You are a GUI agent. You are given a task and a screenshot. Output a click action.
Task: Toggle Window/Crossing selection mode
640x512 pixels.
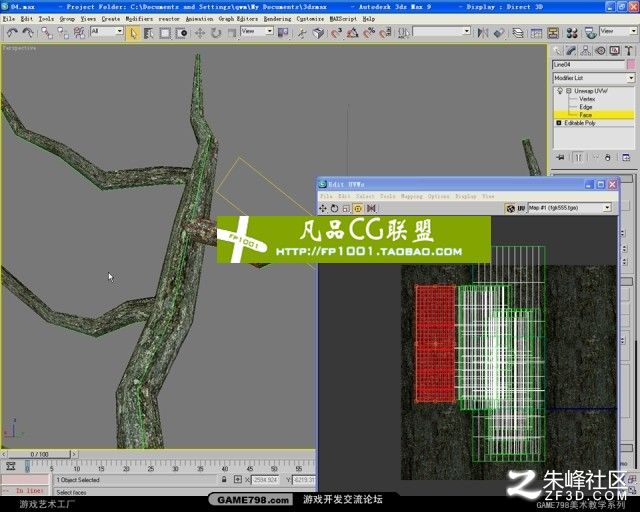[181, 33]
